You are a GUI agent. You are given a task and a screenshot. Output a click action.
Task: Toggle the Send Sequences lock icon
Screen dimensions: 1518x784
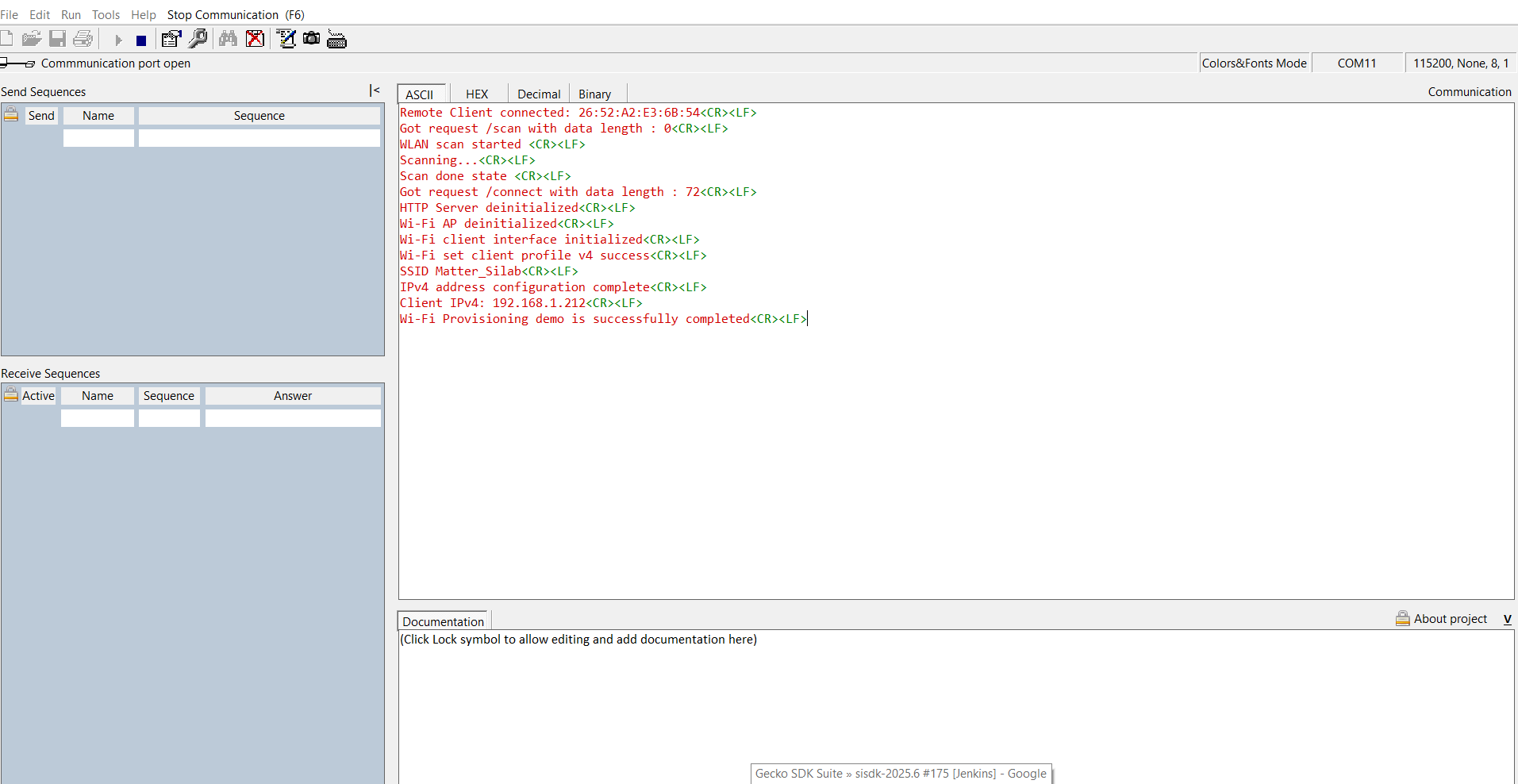click(x=11, y=115)
